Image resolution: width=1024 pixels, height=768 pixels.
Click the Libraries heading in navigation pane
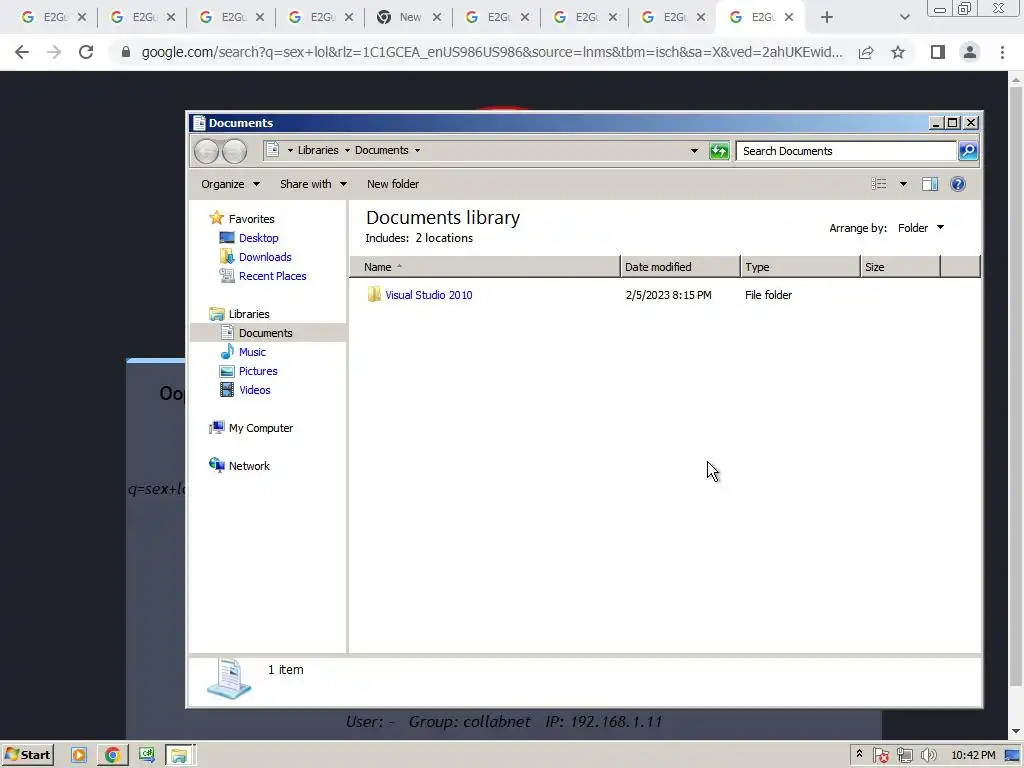tap(249, 313)
